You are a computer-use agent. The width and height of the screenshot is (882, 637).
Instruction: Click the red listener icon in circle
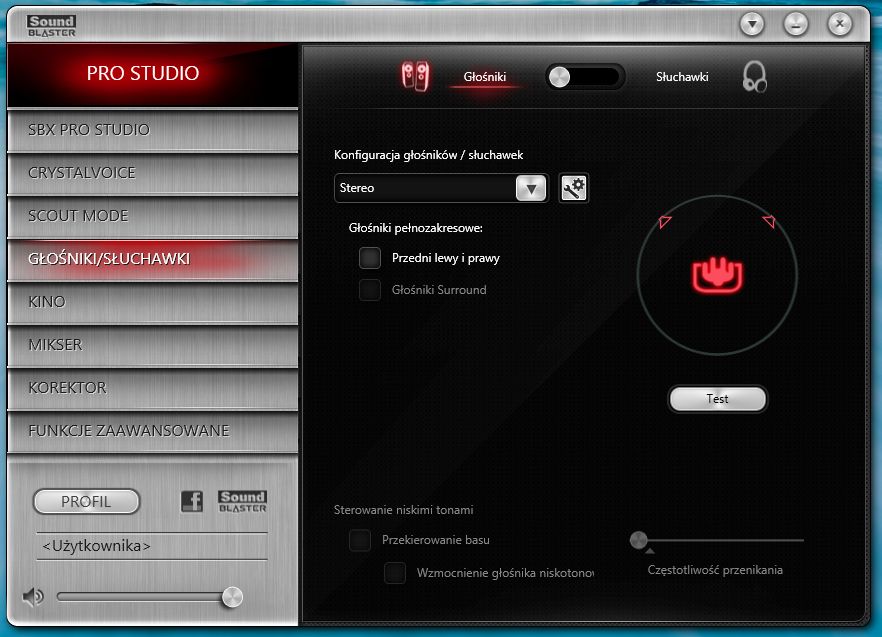point(717,275)
